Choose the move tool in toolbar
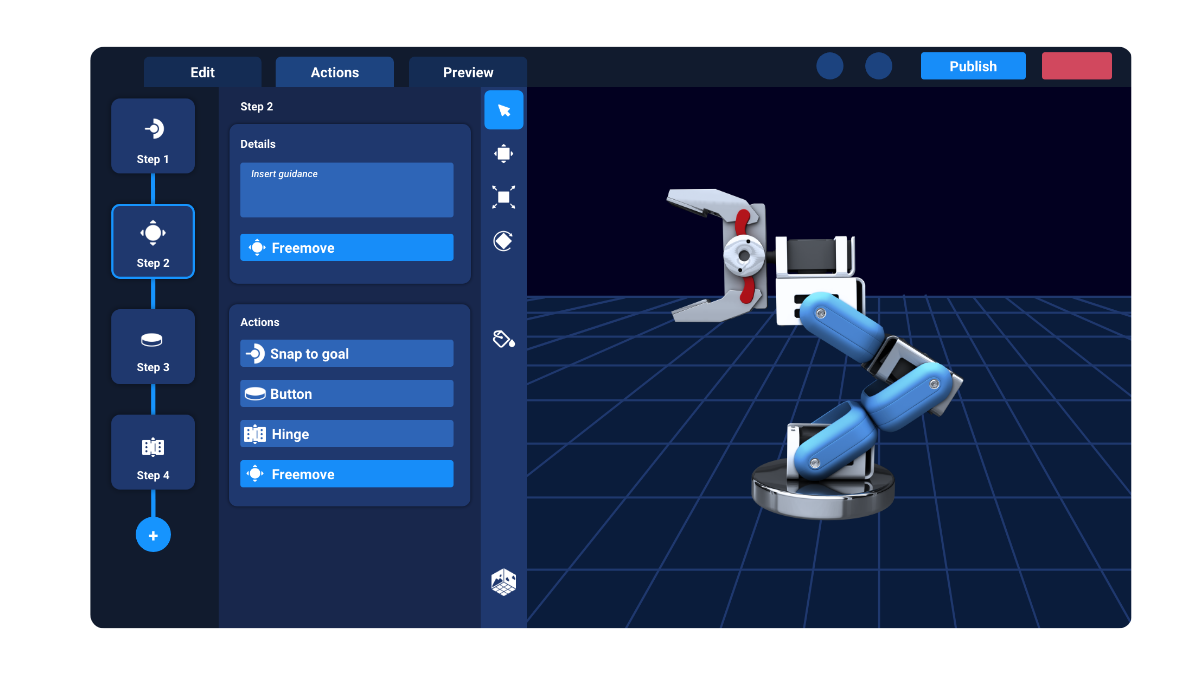The height and width of the screenshot is (675, 1200). tap(504, 153)
